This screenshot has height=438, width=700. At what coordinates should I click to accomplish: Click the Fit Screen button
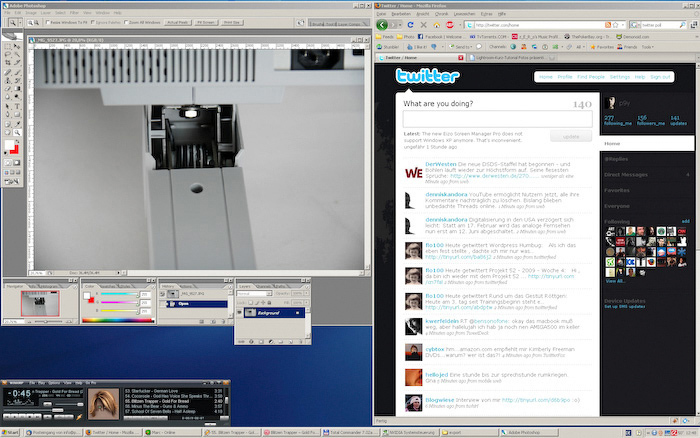(x=205, y=22)
